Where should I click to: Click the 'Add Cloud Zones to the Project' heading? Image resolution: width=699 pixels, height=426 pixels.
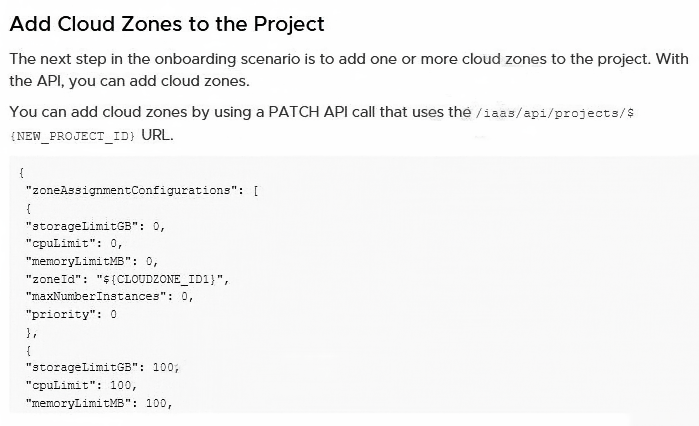point(167,24)
